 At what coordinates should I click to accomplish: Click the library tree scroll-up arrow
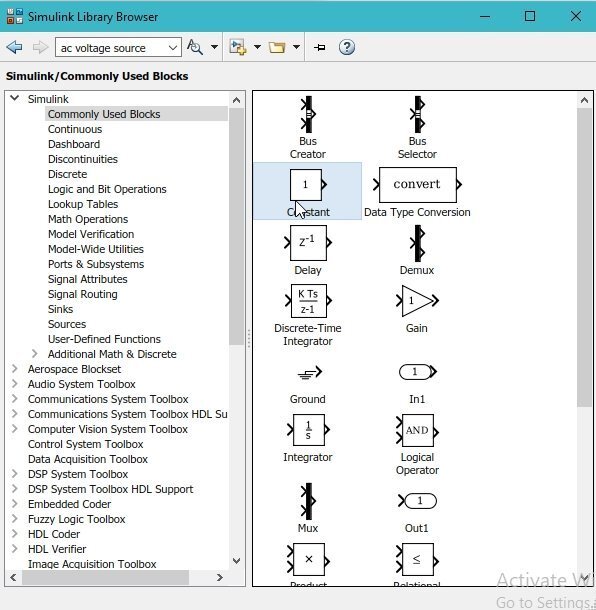pyautogui.click(x=236, y=100)
